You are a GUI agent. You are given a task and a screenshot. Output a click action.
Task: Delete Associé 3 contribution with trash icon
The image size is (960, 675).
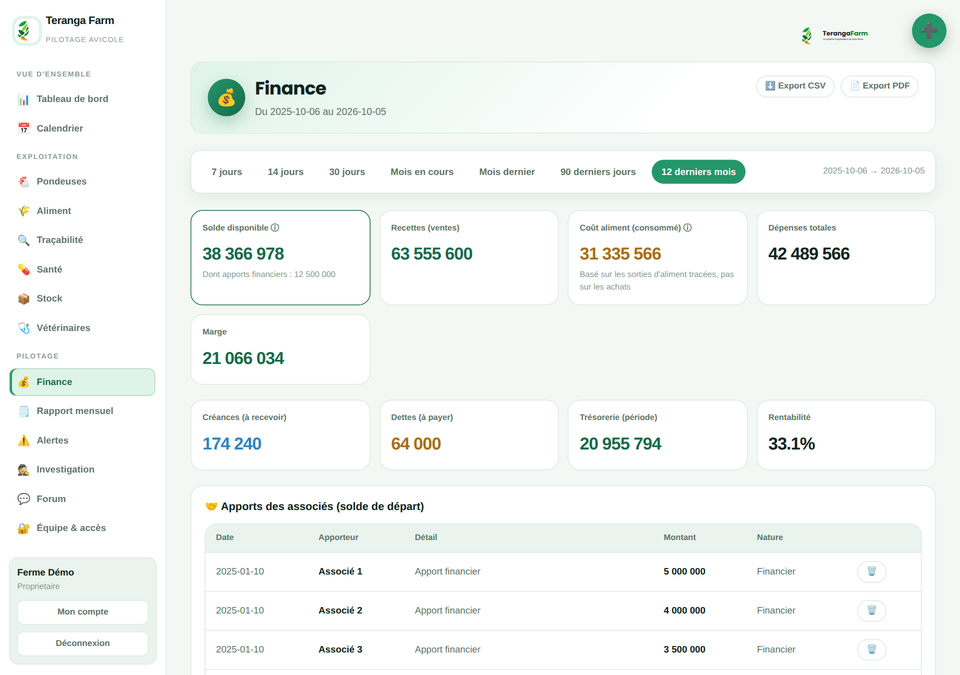pos(871,649)
